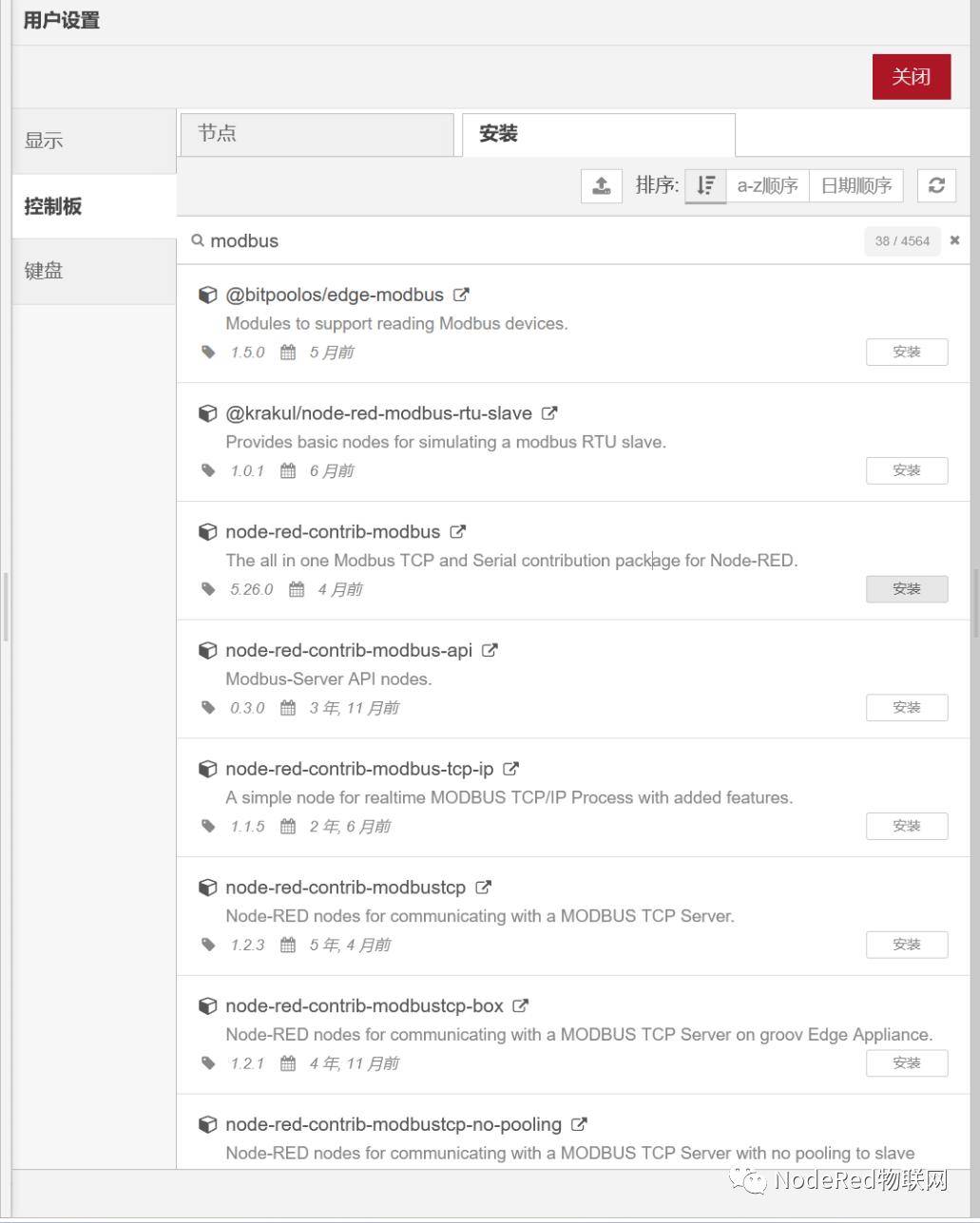980x1223 pixels.
Task: Click the 'Modbus-Server API nodes.' description
Action: tap(329, 678)
